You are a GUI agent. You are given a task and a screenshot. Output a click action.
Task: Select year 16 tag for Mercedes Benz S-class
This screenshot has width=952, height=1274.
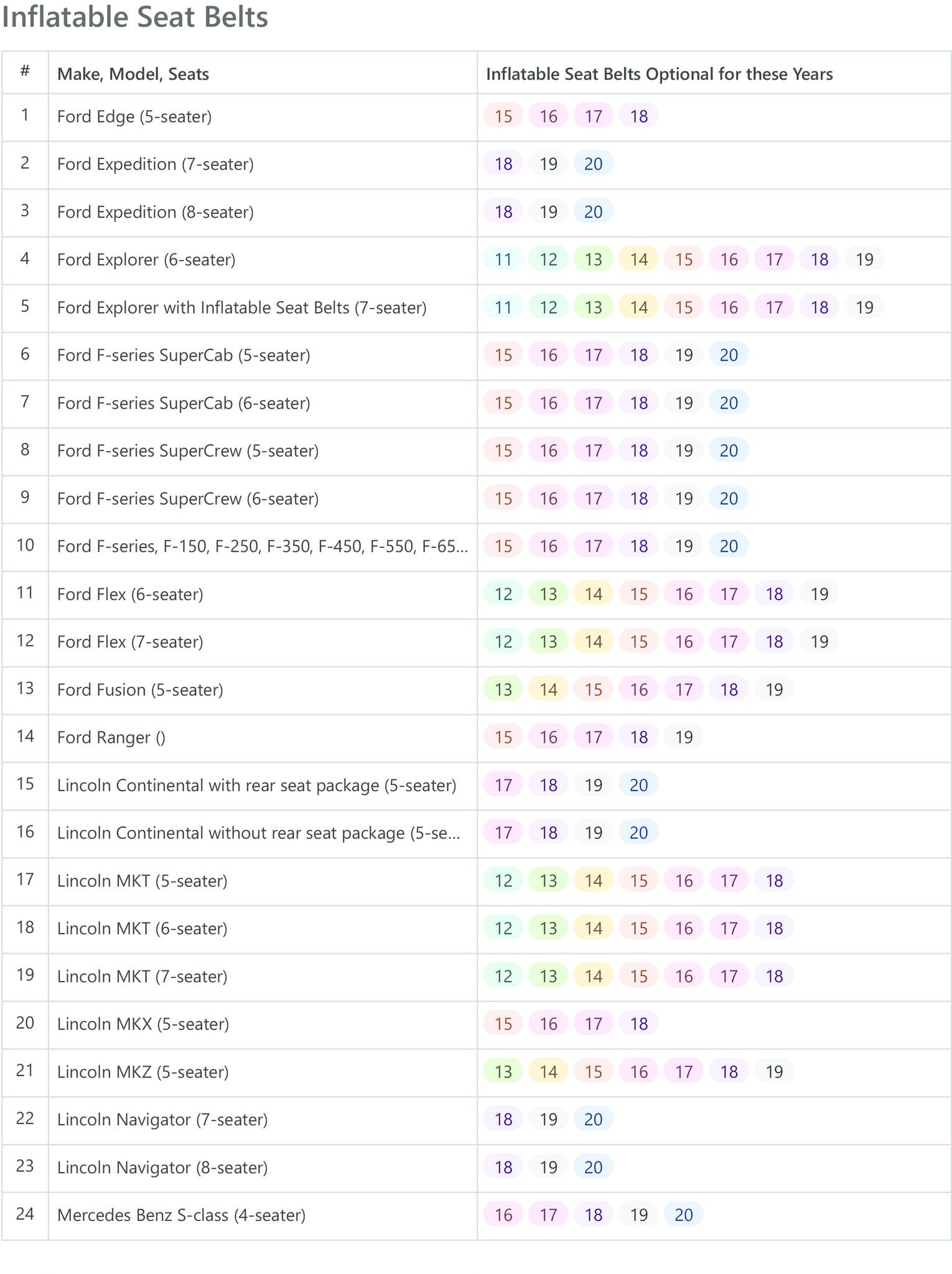point(503,1215)
